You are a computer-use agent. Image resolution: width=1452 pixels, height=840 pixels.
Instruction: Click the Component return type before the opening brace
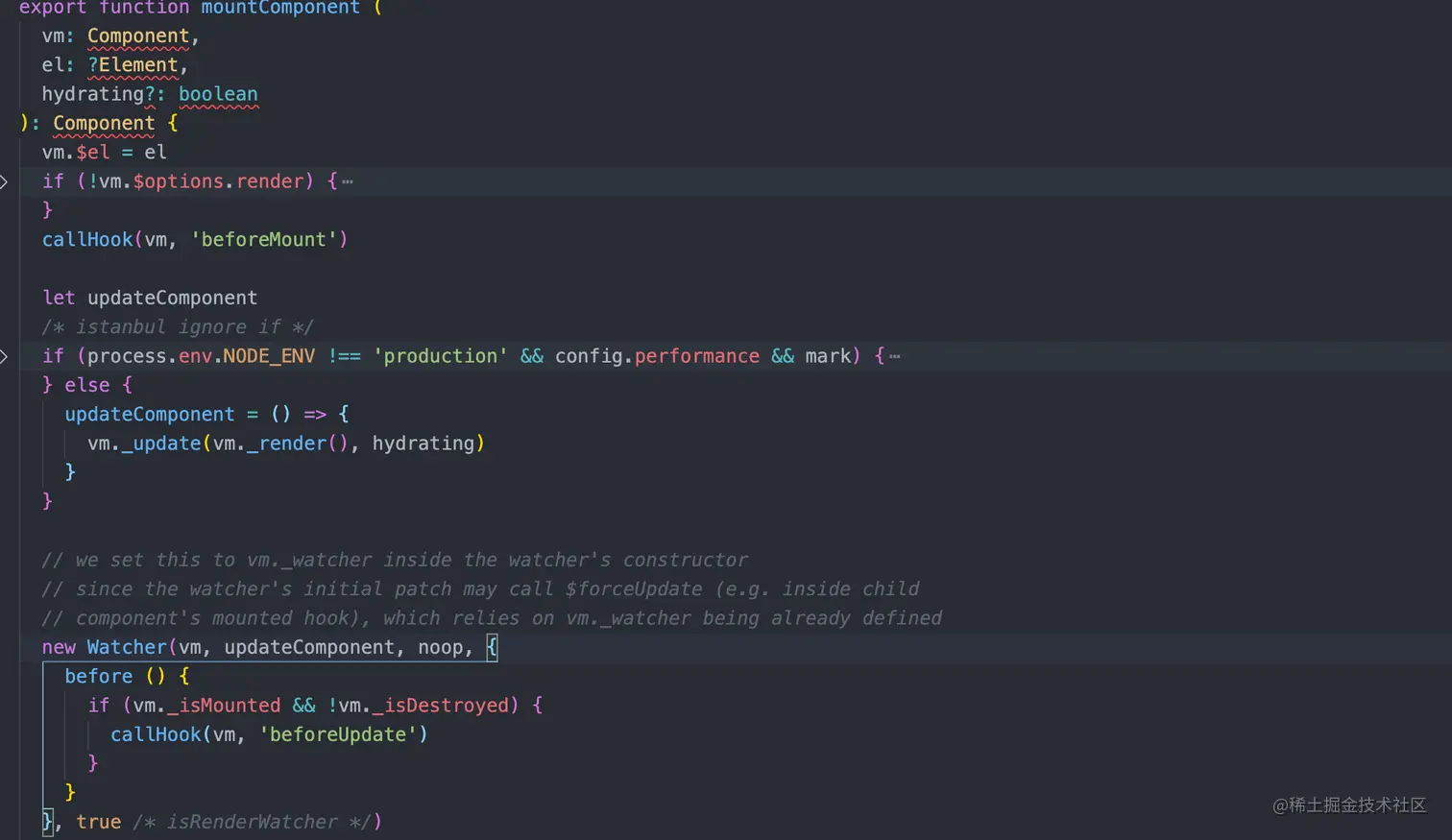(104, 123)
